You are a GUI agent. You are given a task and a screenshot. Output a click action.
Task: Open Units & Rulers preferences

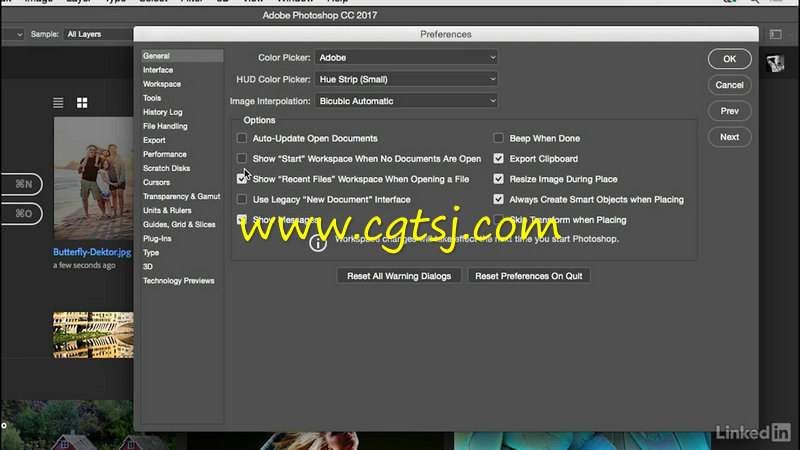coord(167,210)
